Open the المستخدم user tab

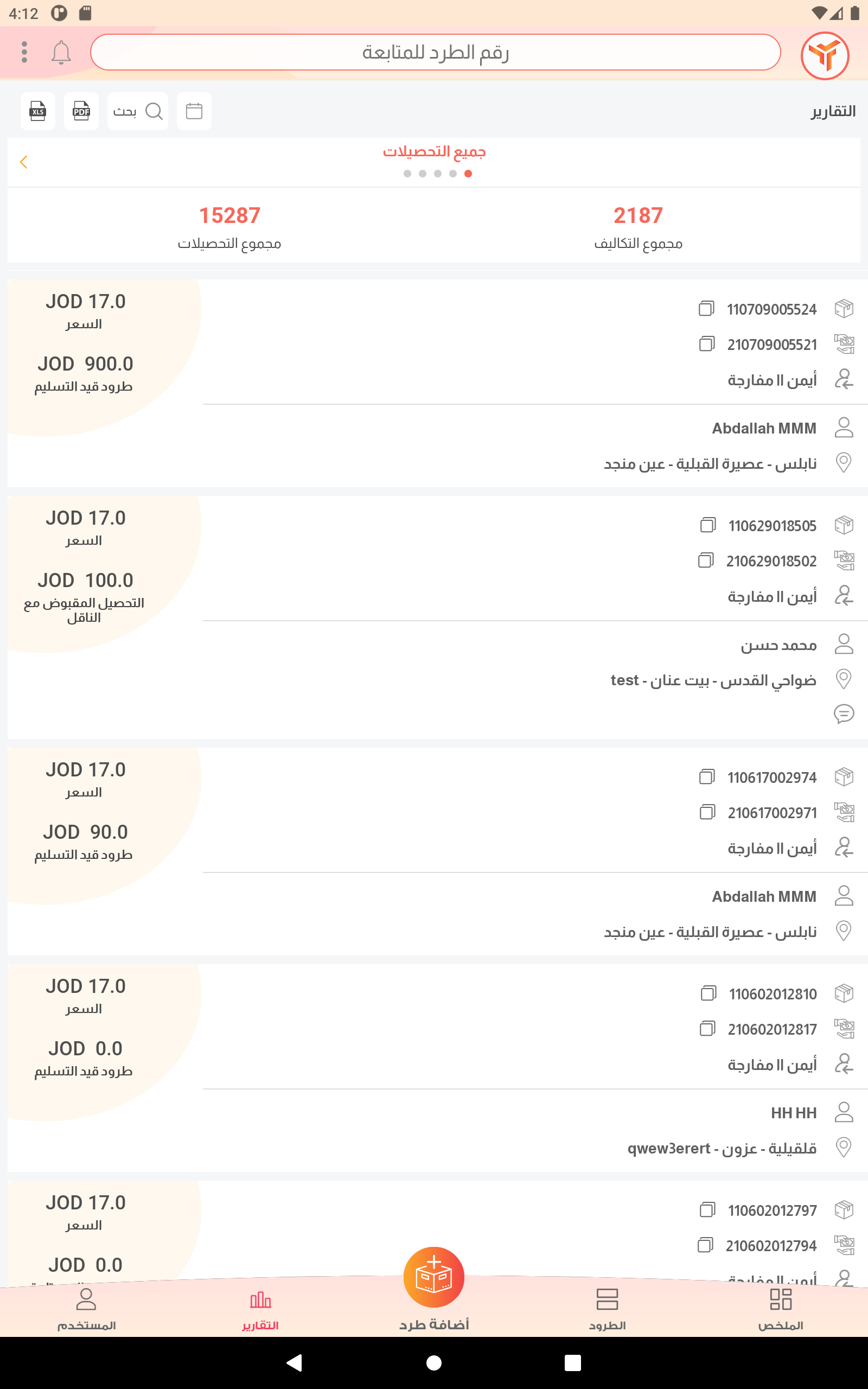click(x=86, y=1309)
